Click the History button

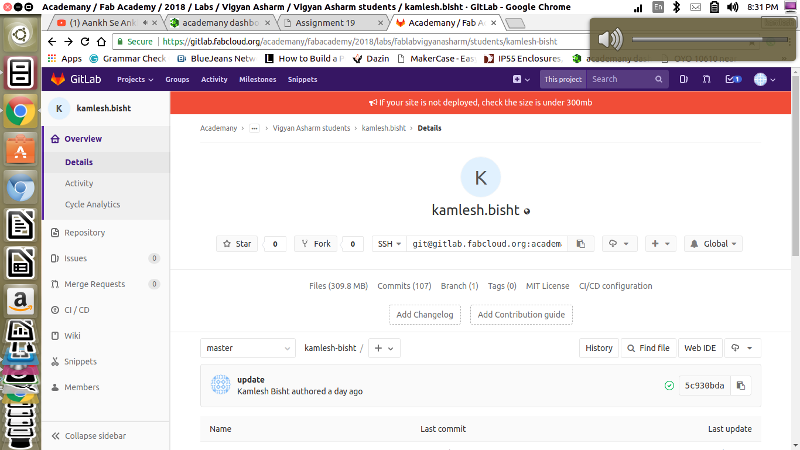[x=598, y=348]
